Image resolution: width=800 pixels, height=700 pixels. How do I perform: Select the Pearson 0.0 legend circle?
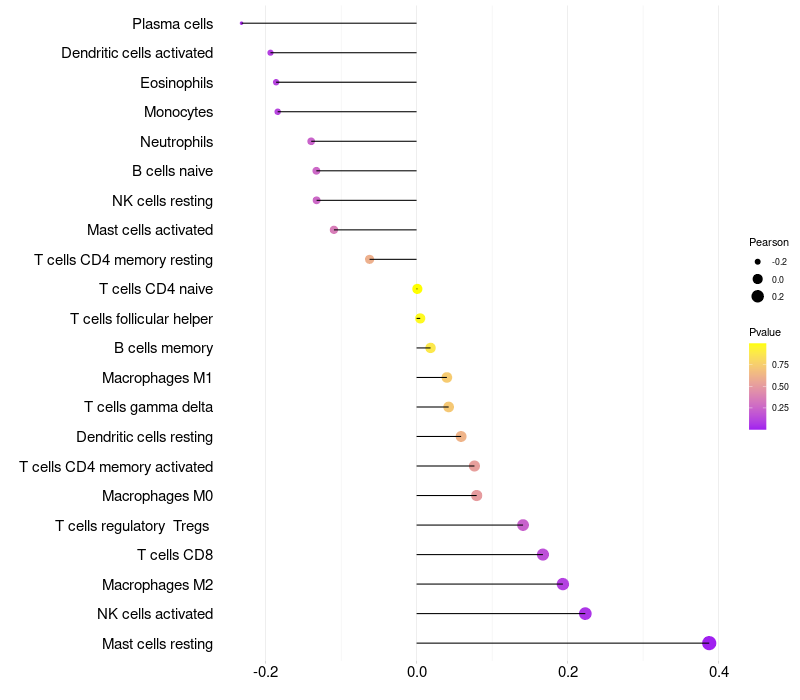point(758,279)
